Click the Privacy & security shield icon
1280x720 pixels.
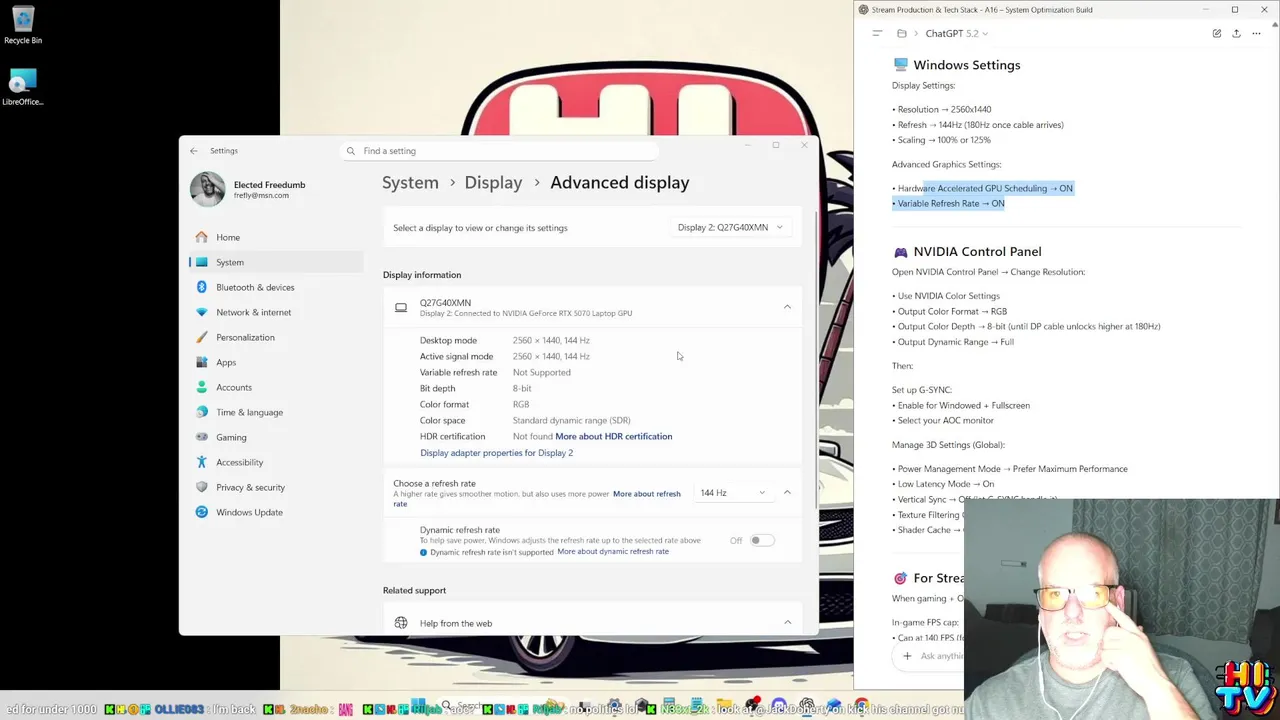[x=202, y=487]
